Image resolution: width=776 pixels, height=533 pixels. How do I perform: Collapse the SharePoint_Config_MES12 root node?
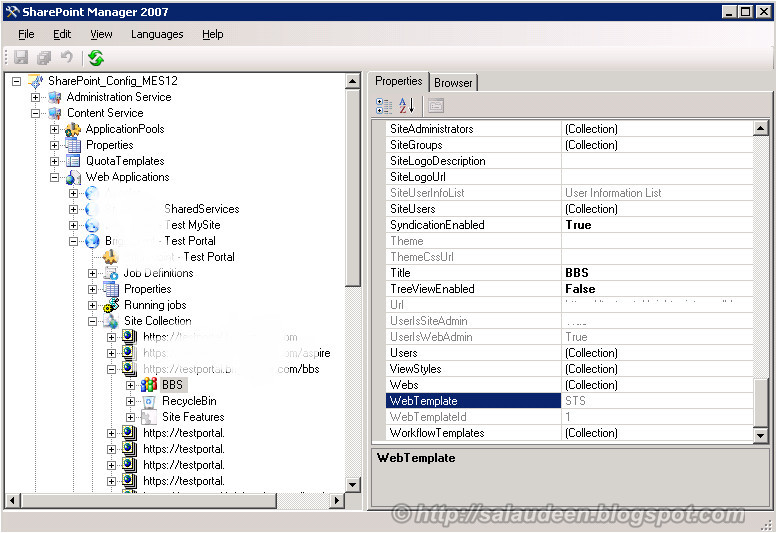pos(17,81)
